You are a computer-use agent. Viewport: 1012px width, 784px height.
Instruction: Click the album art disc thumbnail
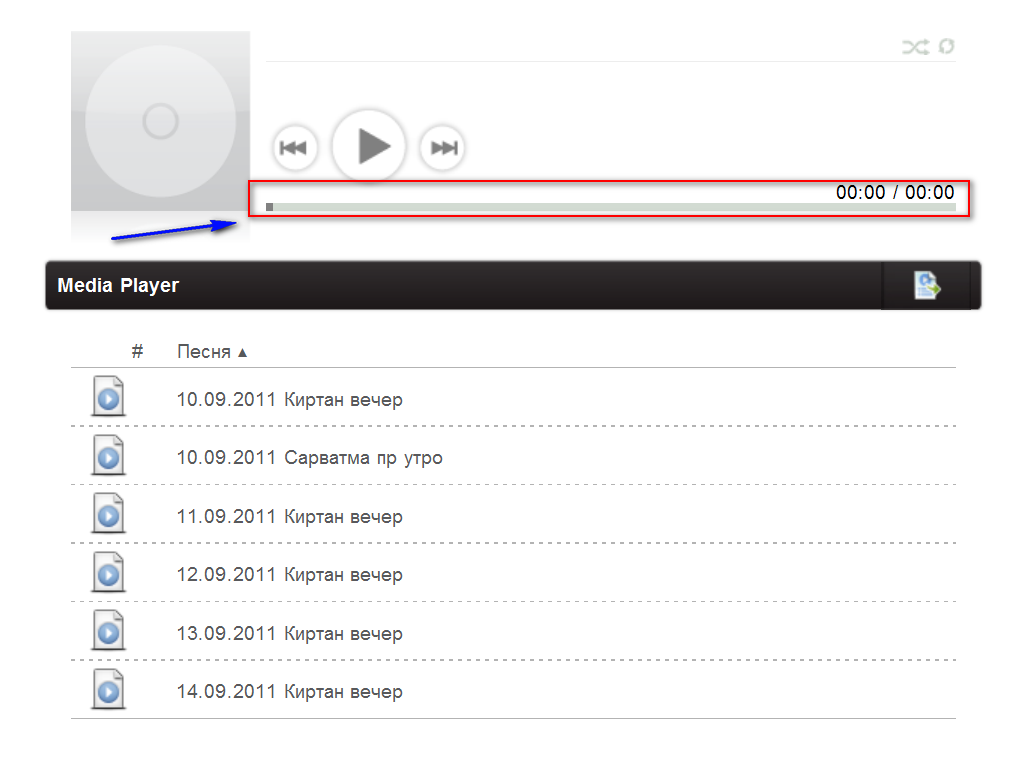160,121
